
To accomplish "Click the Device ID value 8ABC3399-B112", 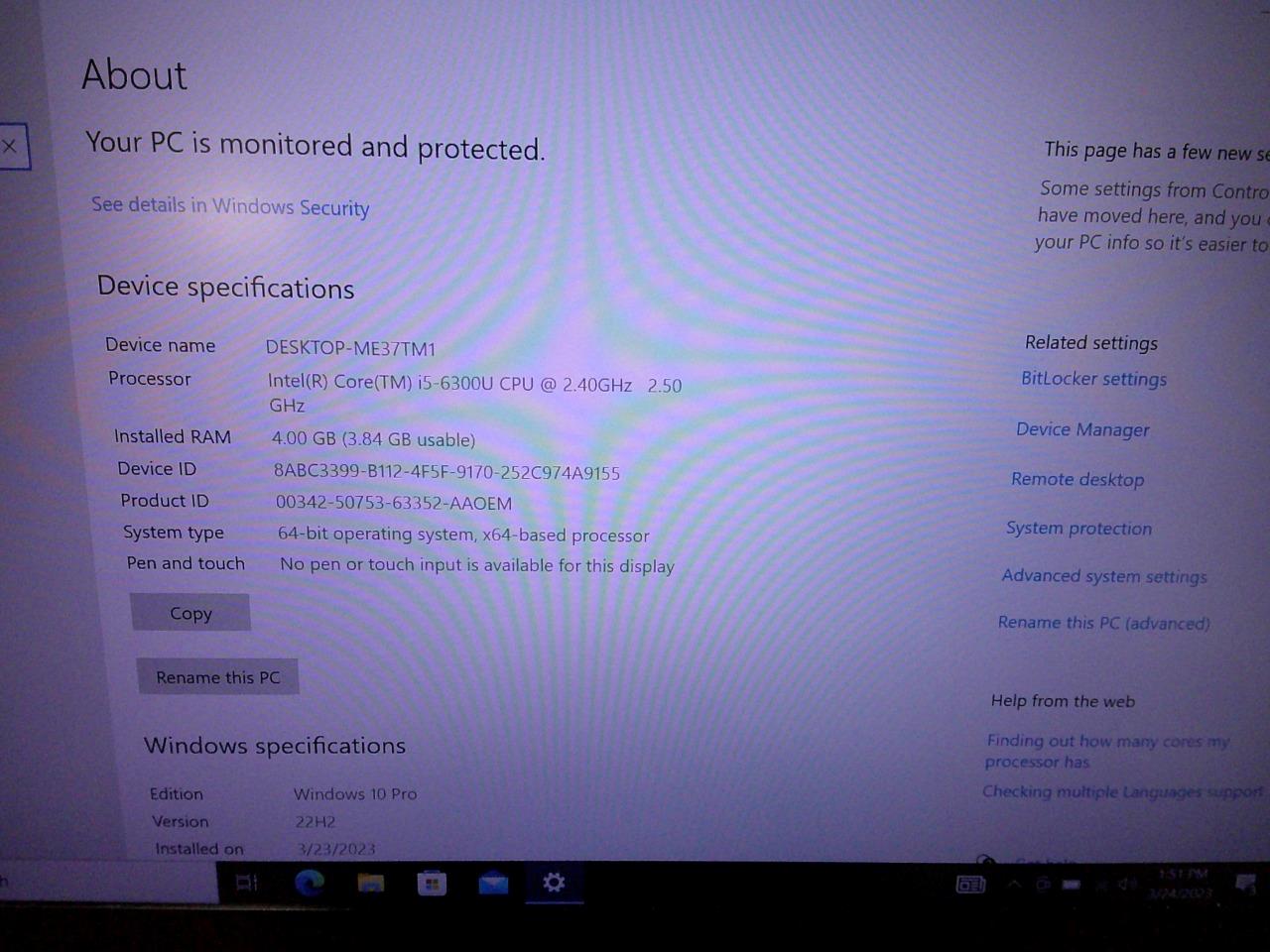I will click(x=446, y=472).
